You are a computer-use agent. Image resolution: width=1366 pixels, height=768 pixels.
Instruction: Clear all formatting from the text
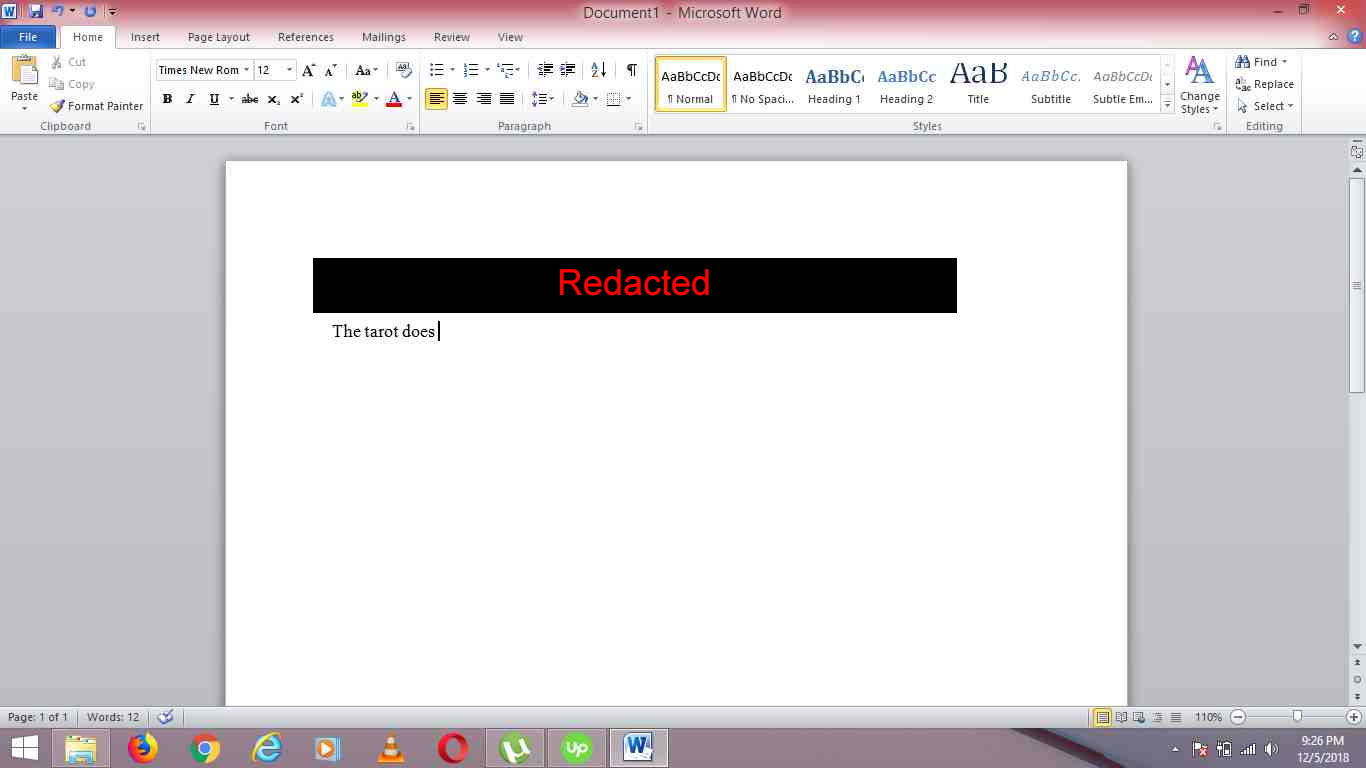[x=404, y=70]
